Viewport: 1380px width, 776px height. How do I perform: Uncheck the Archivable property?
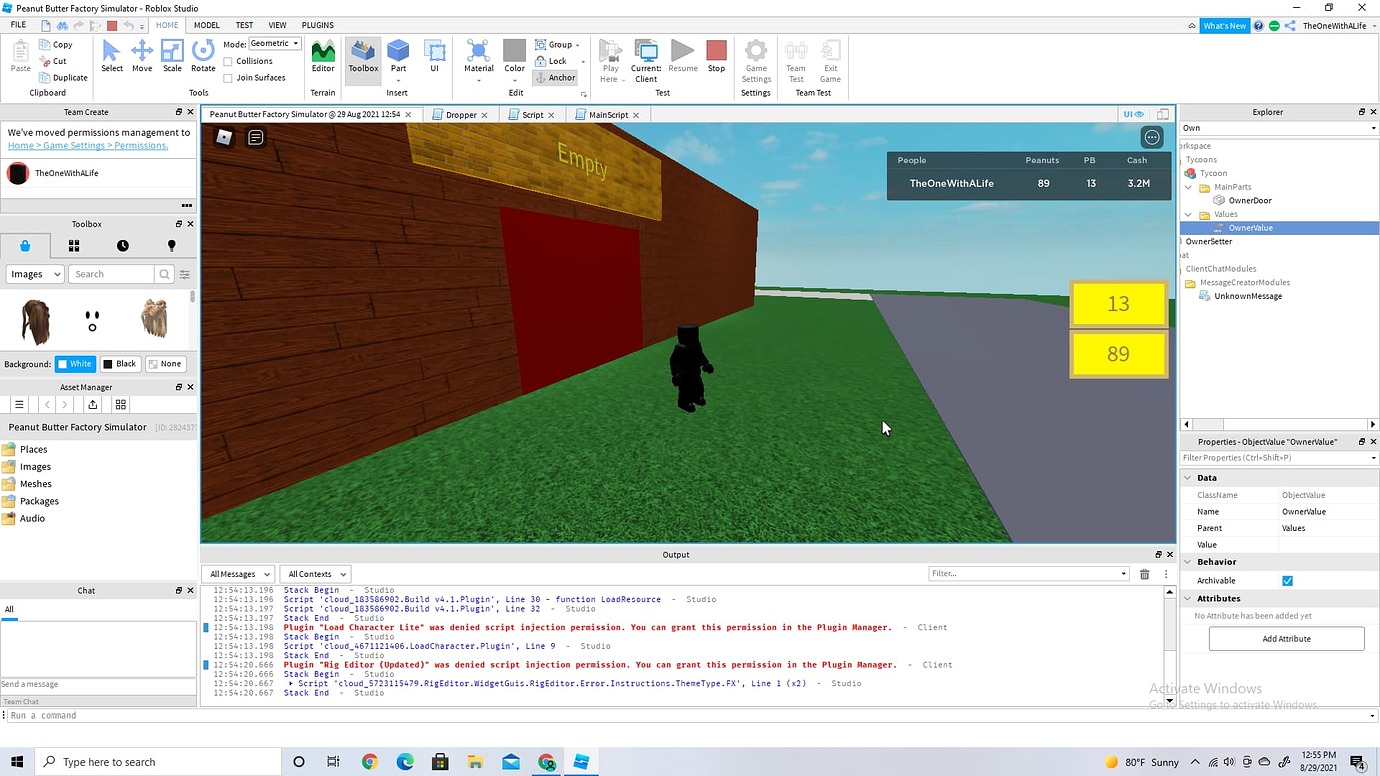point(1287,581)
